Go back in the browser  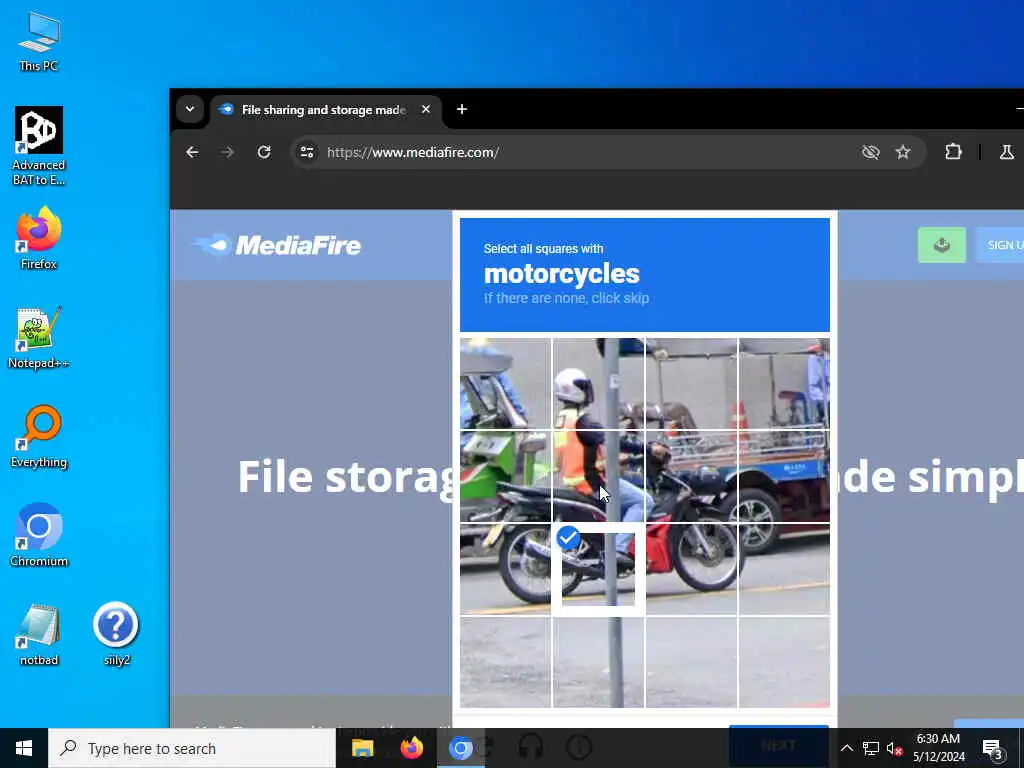[x=192, y=152]
